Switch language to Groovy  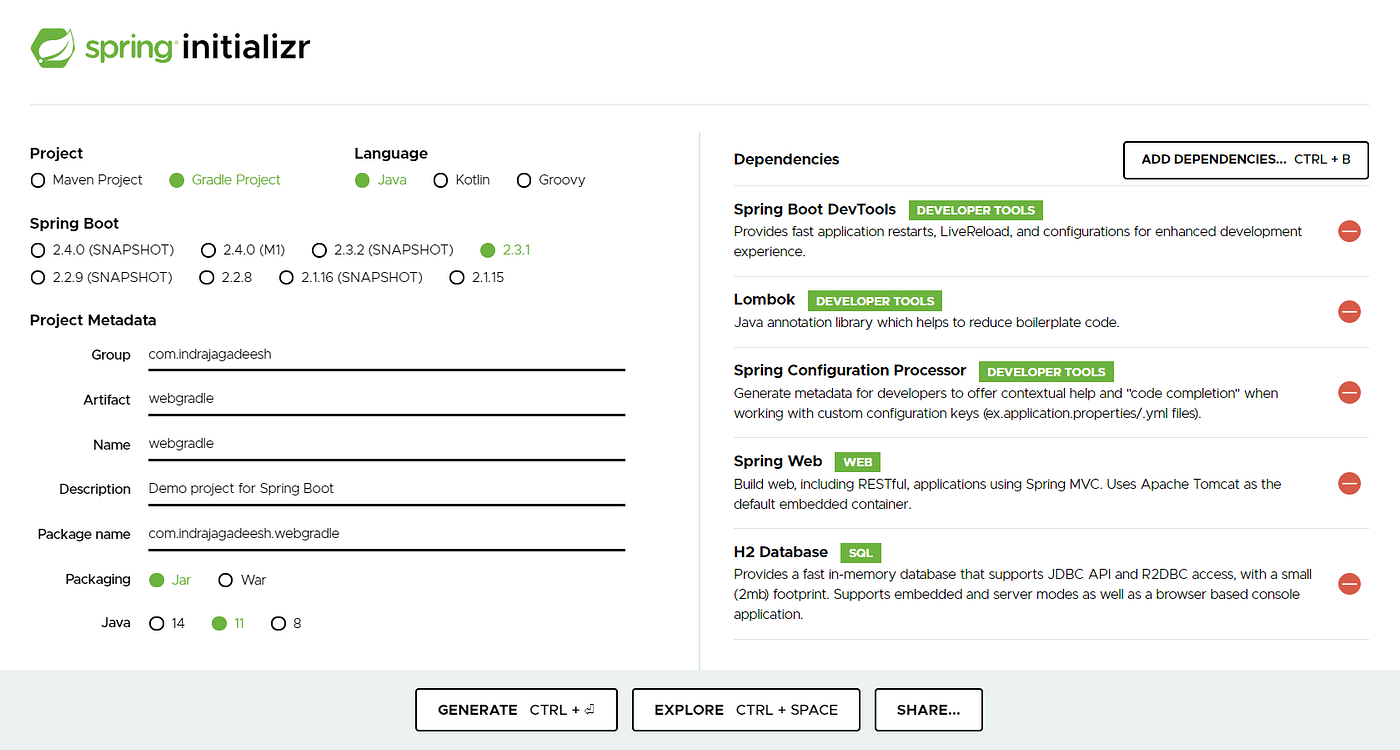tap(524, 180)
